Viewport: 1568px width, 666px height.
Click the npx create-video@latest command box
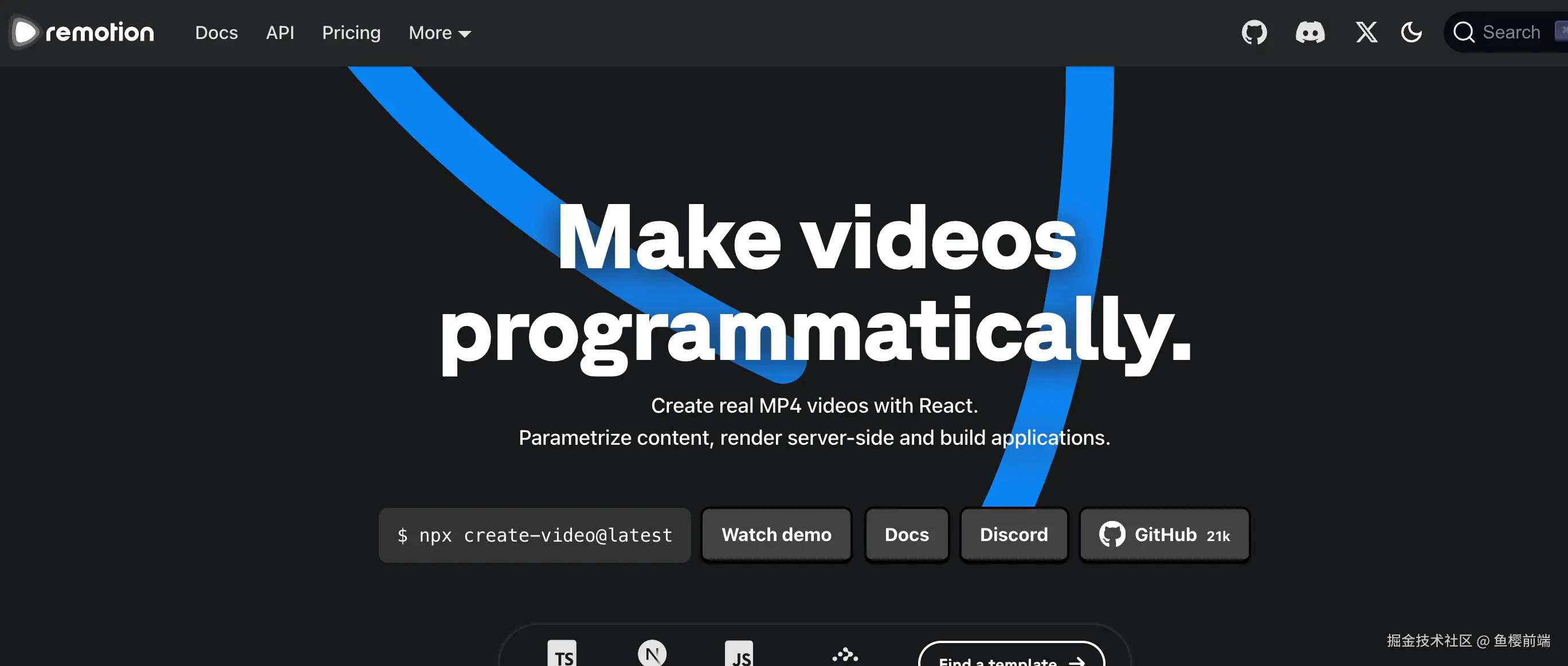pyautogui.click(x=535, y=535)
